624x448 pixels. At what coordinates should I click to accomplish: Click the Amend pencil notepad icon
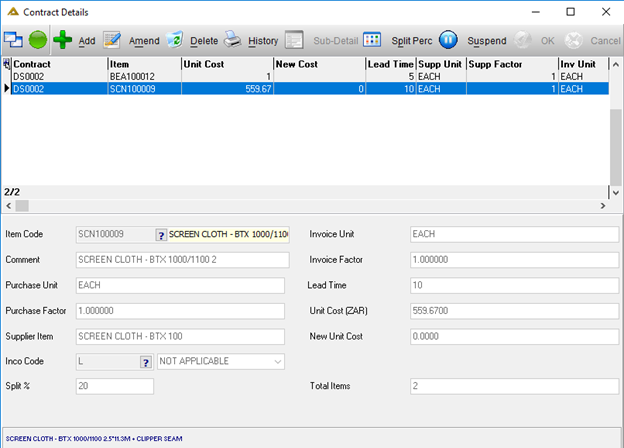point(112,40)
